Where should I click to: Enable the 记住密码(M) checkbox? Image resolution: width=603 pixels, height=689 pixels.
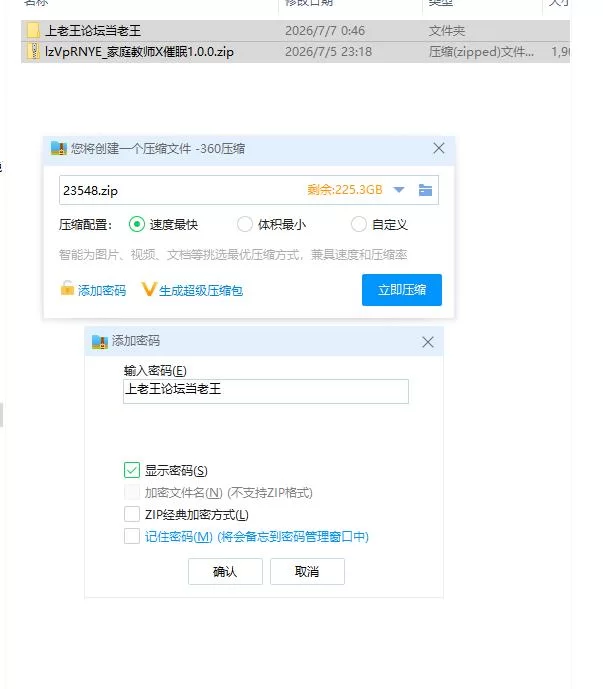point(132,536)
